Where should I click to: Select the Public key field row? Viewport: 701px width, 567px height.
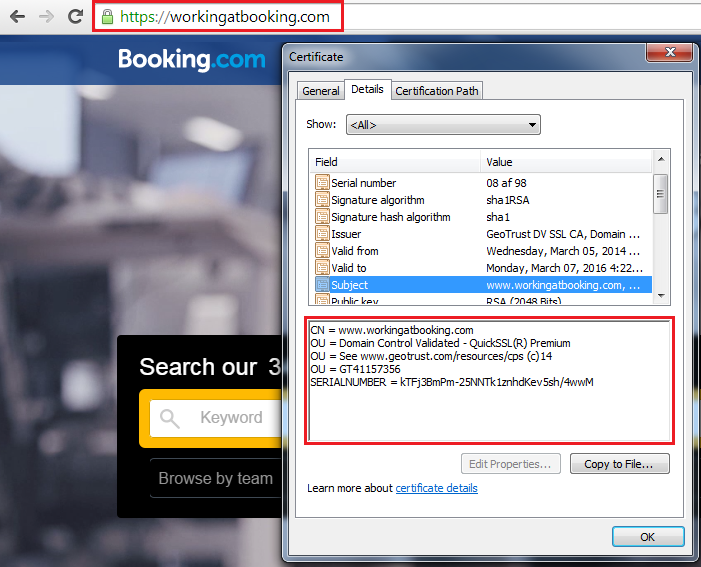pyautogui.click(x=481, y=300)
